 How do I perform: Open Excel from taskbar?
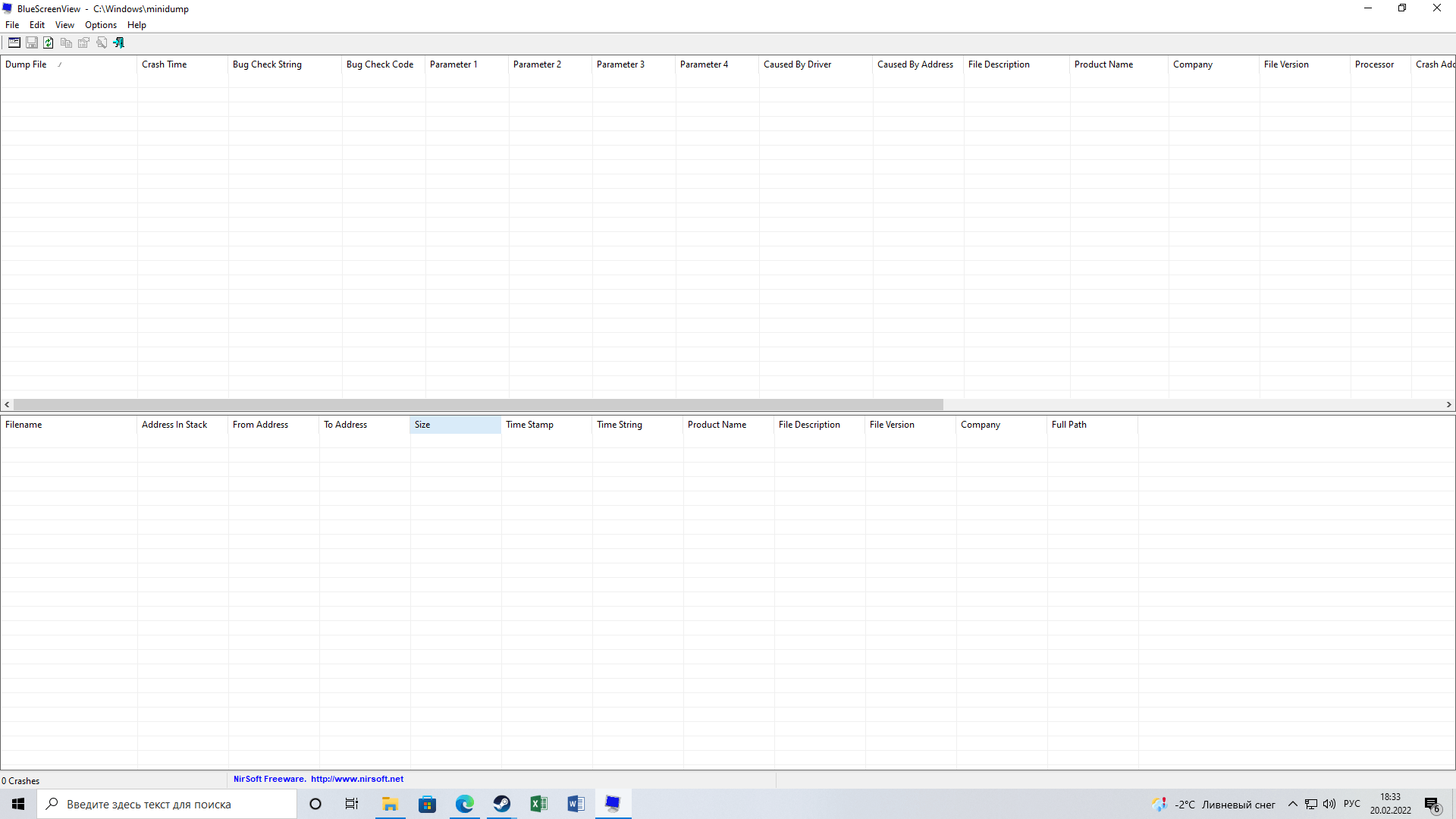tap(538, 804)
